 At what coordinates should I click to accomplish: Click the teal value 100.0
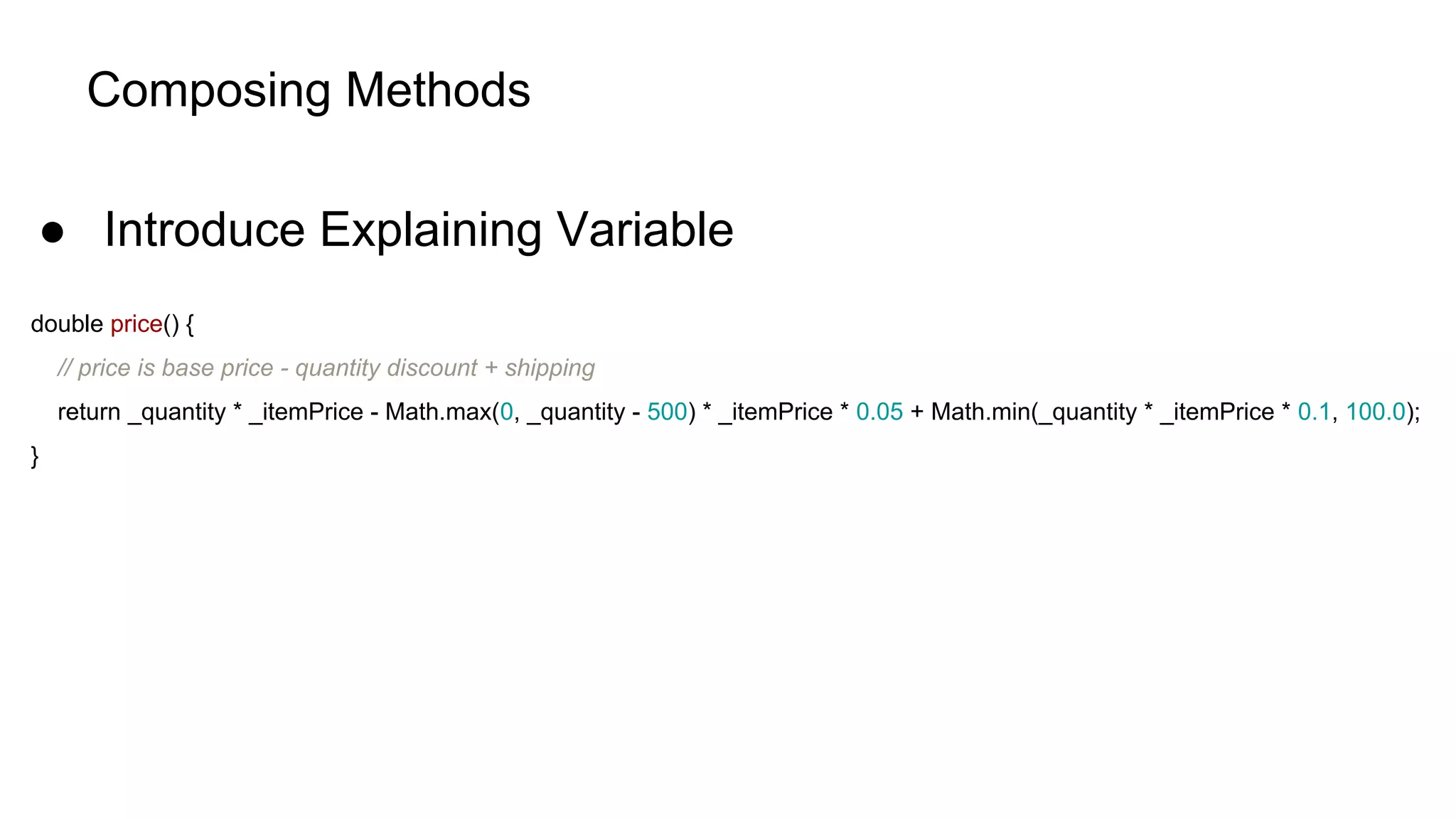[1375, 412]
